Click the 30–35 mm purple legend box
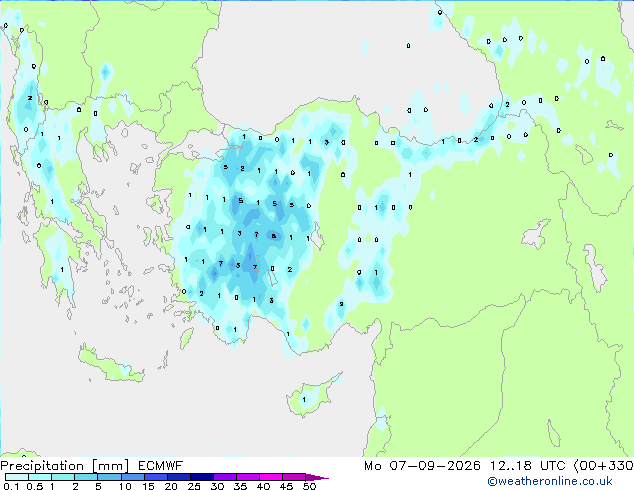 [224, 477]
